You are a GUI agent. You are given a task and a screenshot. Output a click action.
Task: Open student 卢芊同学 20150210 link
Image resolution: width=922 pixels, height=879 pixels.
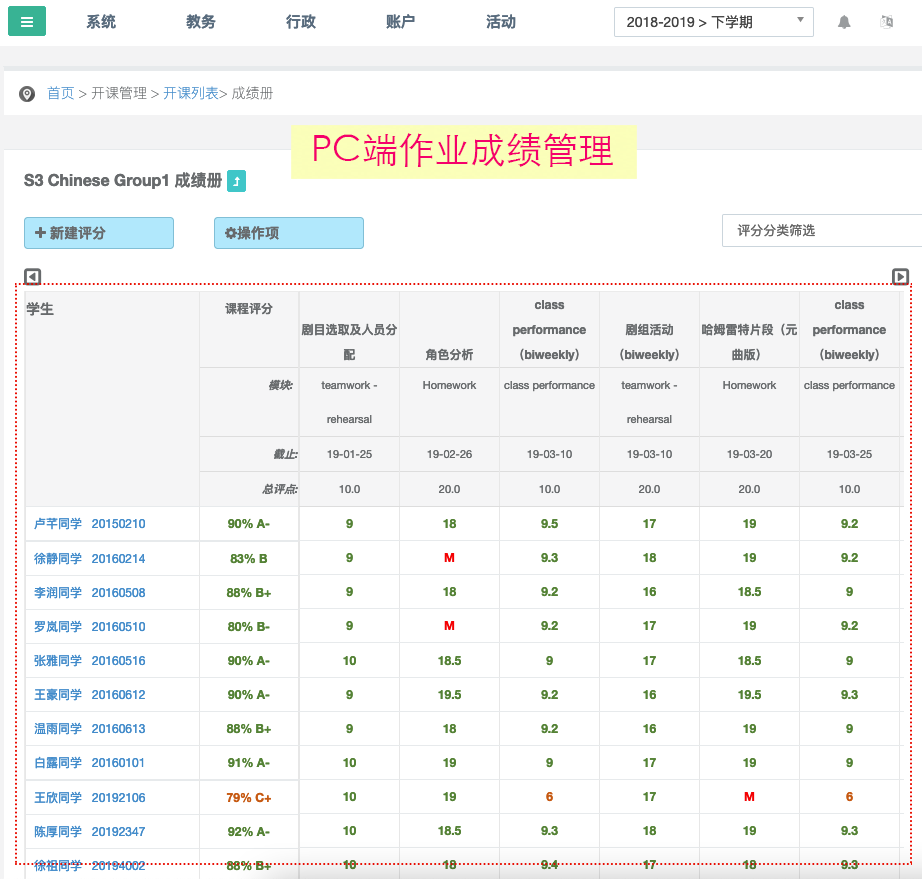[x=90, y=524]
